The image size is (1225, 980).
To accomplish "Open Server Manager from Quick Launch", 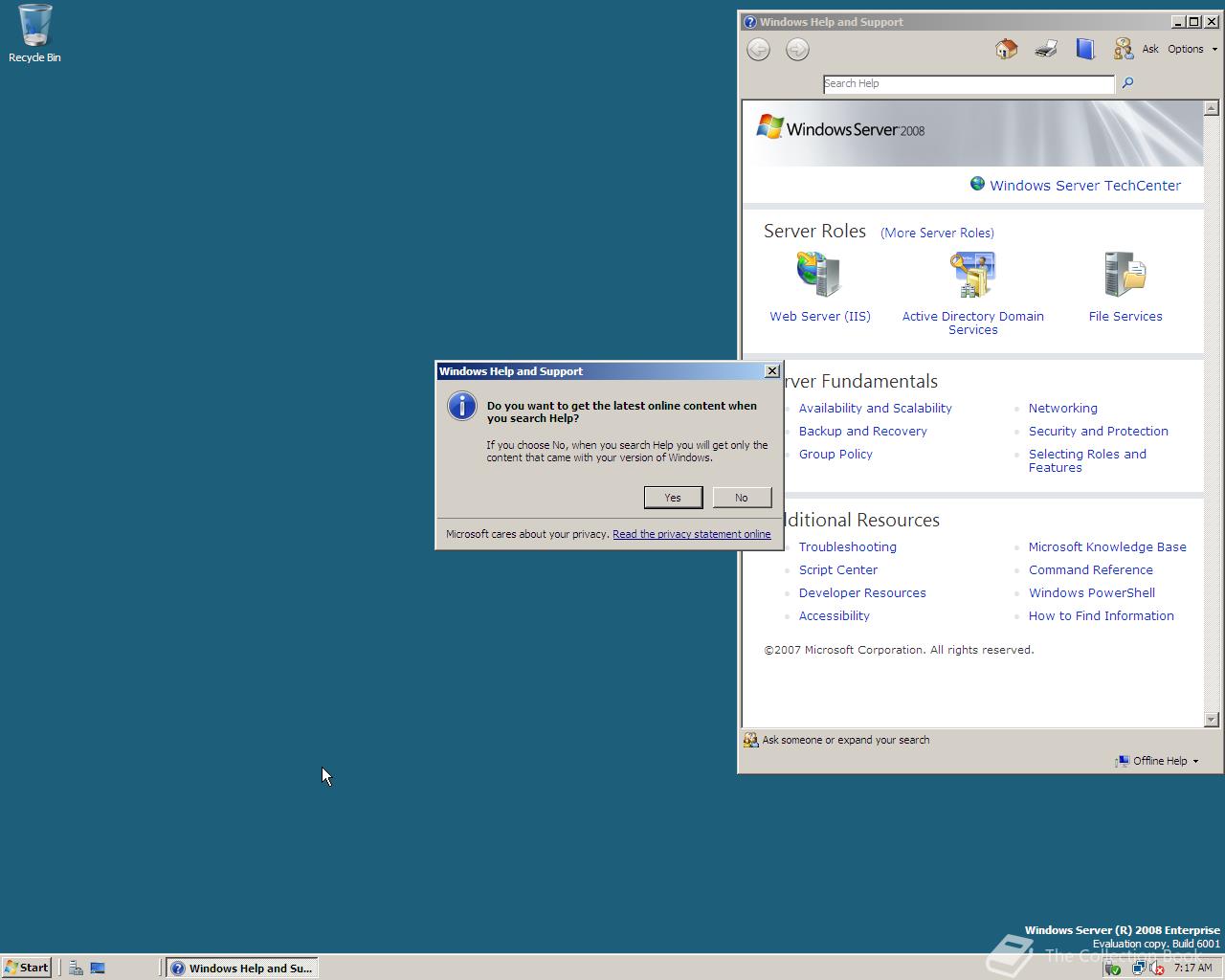I will 76,968.
